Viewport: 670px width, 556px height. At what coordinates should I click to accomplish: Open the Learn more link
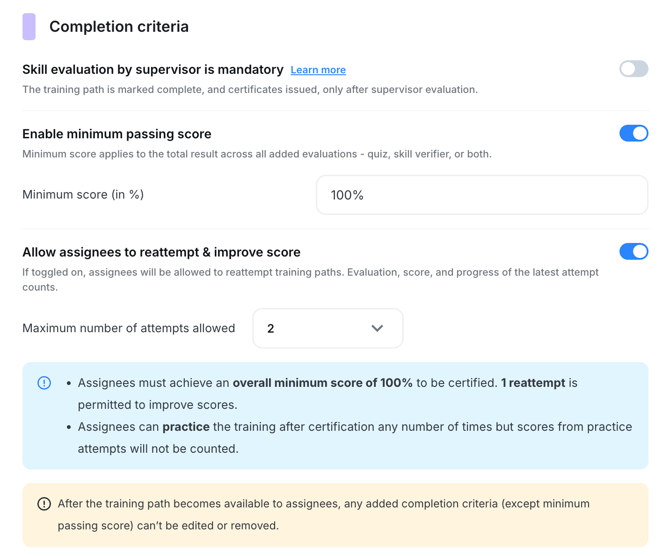318,70
